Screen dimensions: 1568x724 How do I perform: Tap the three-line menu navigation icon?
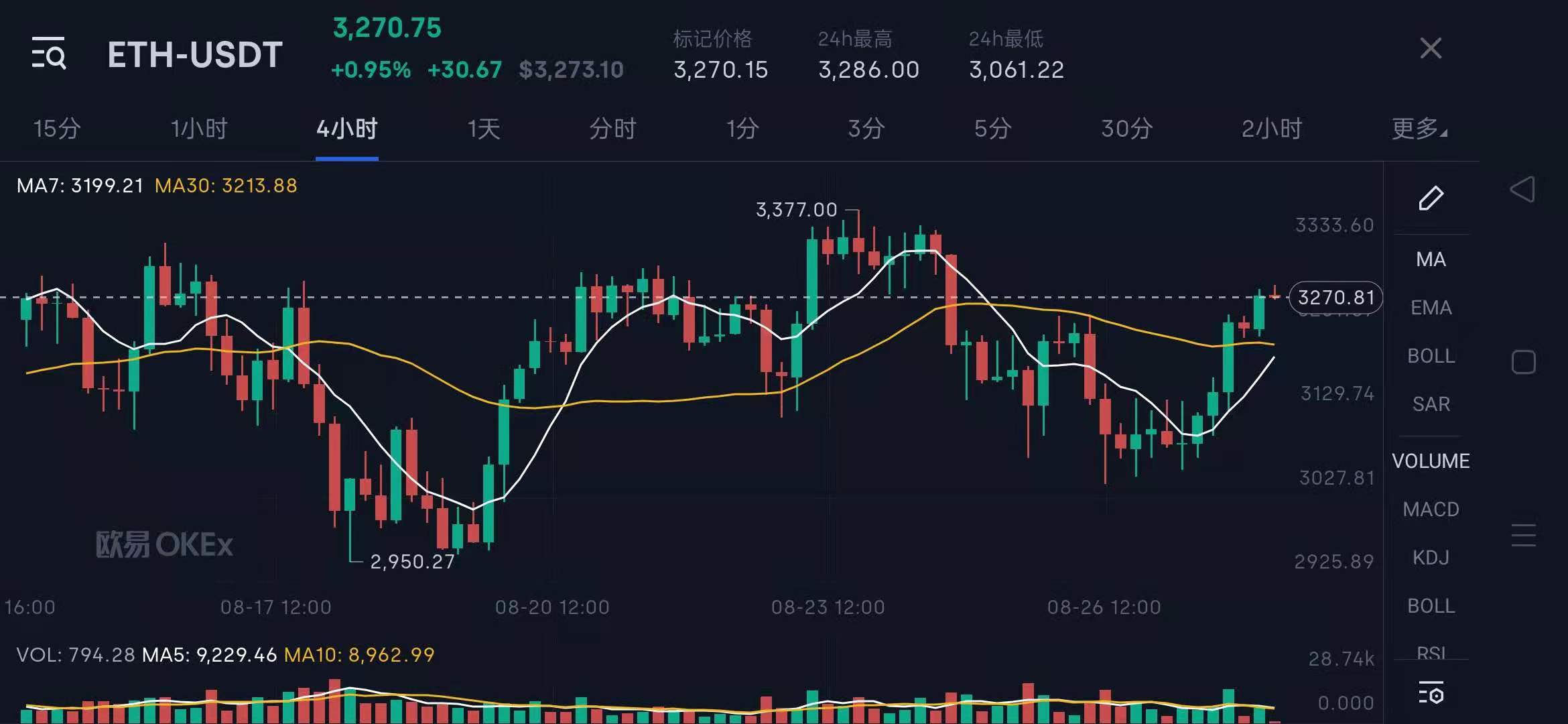pos(1523,535)
